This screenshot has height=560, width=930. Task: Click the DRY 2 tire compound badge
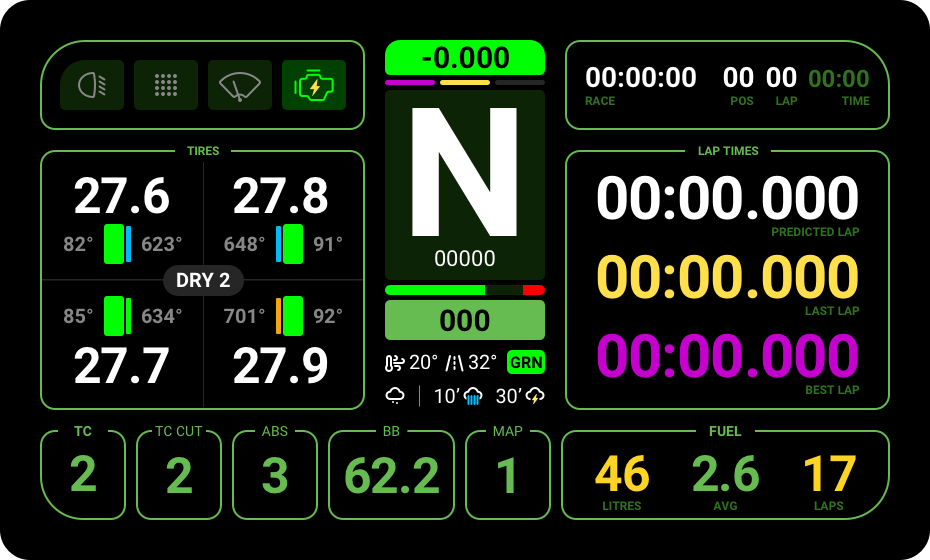tap(203, 280)
